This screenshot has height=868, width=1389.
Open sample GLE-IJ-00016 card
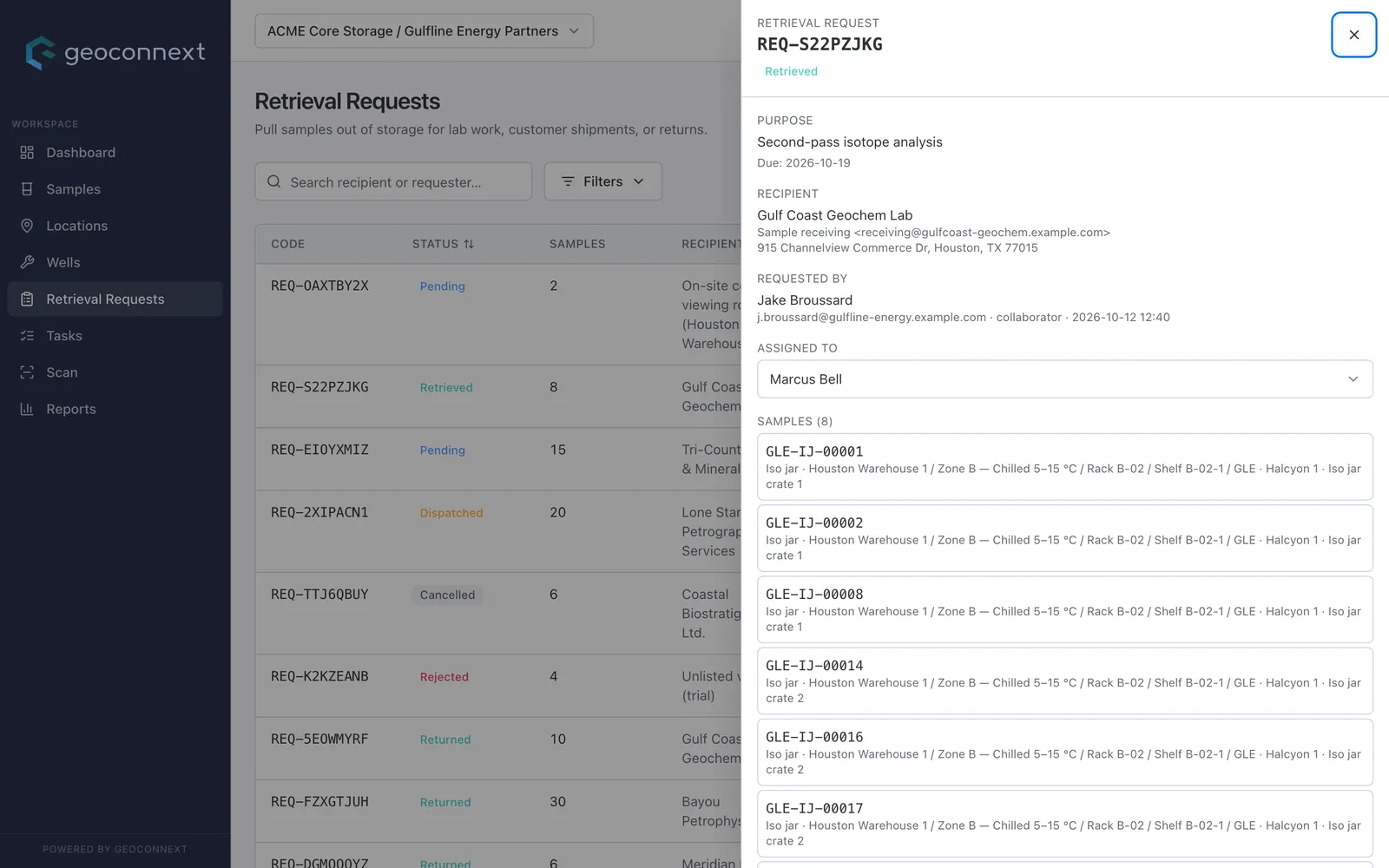pyautogui.click(x=1064, y=752)
